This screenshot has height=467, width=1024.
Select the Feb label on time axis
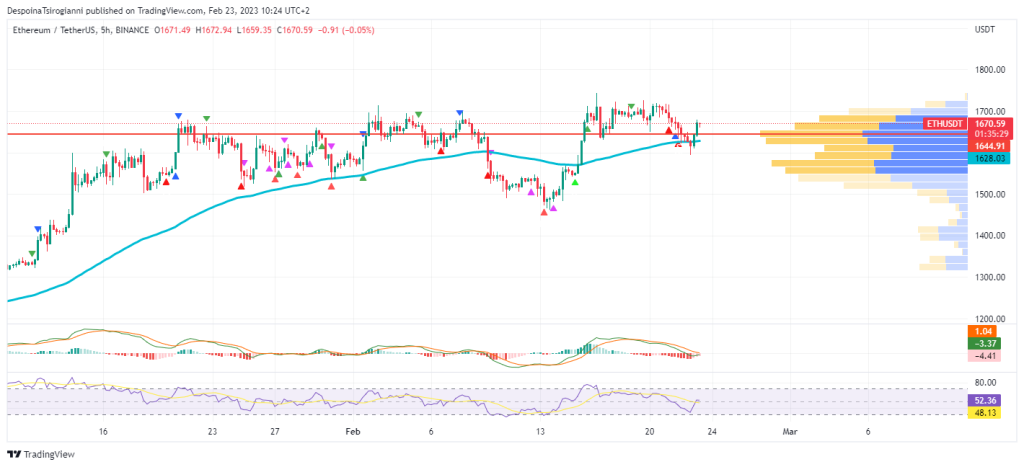pyautogui.click(x=351, y=432)
